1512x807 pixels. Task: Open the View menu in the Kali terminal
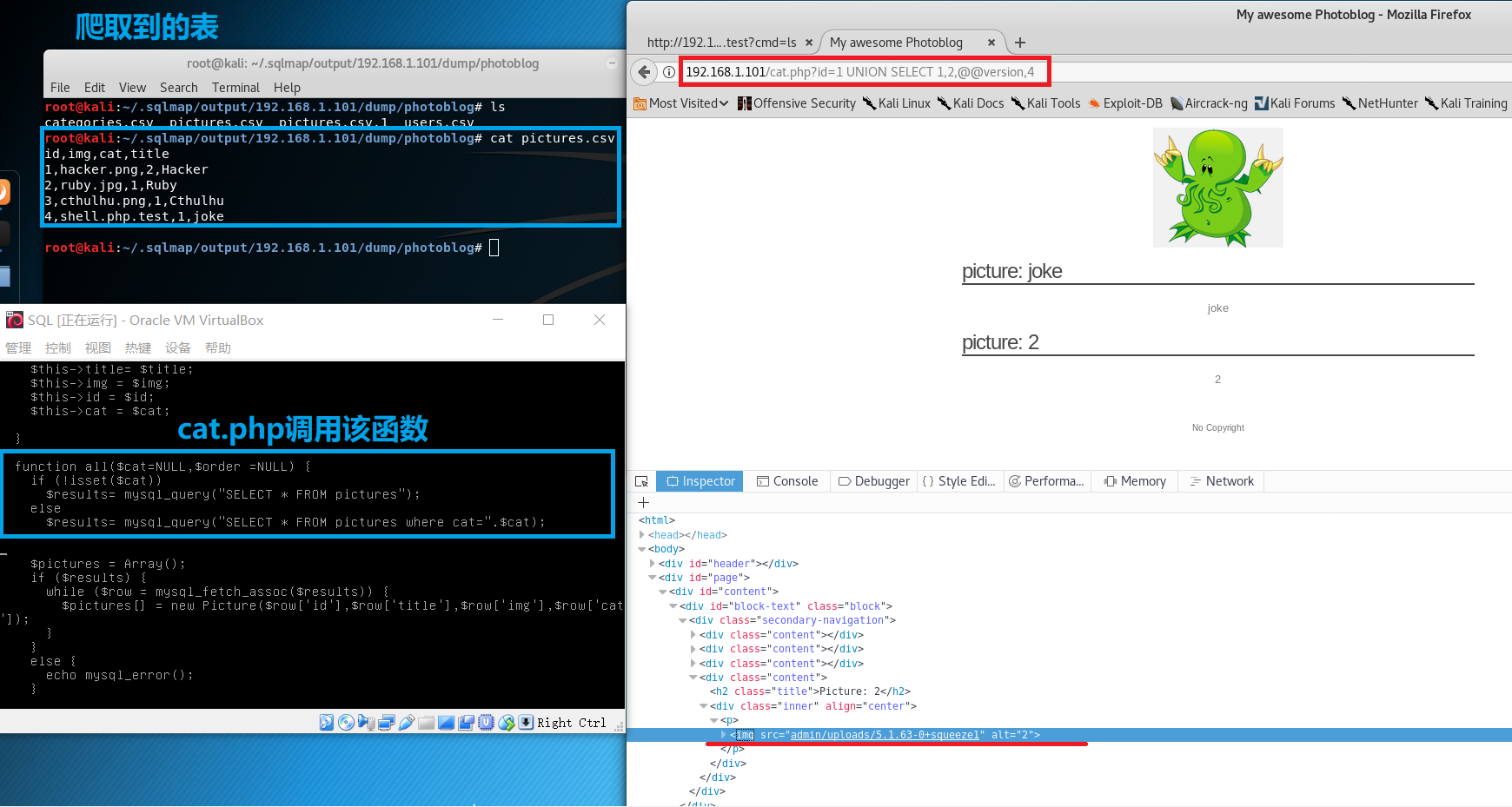click(132, 88)
